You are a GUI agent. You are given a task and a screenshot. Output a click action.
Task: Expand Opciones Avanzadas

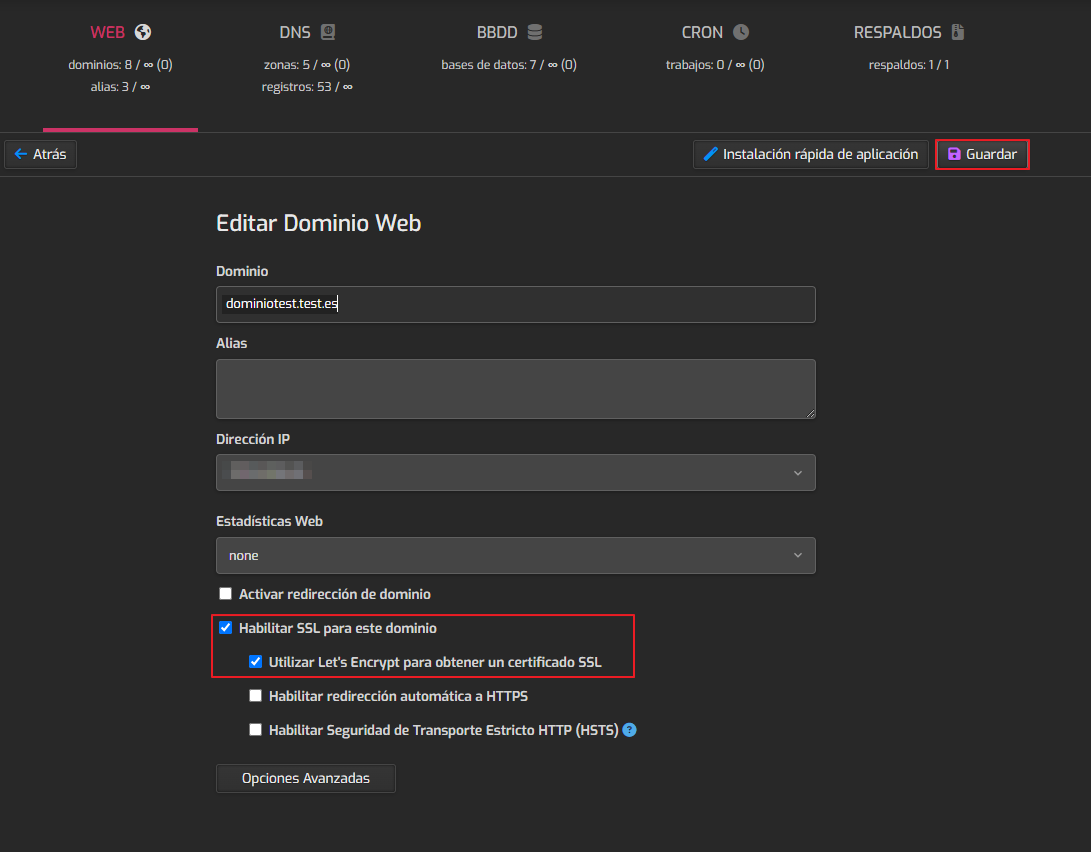(305, 778)
